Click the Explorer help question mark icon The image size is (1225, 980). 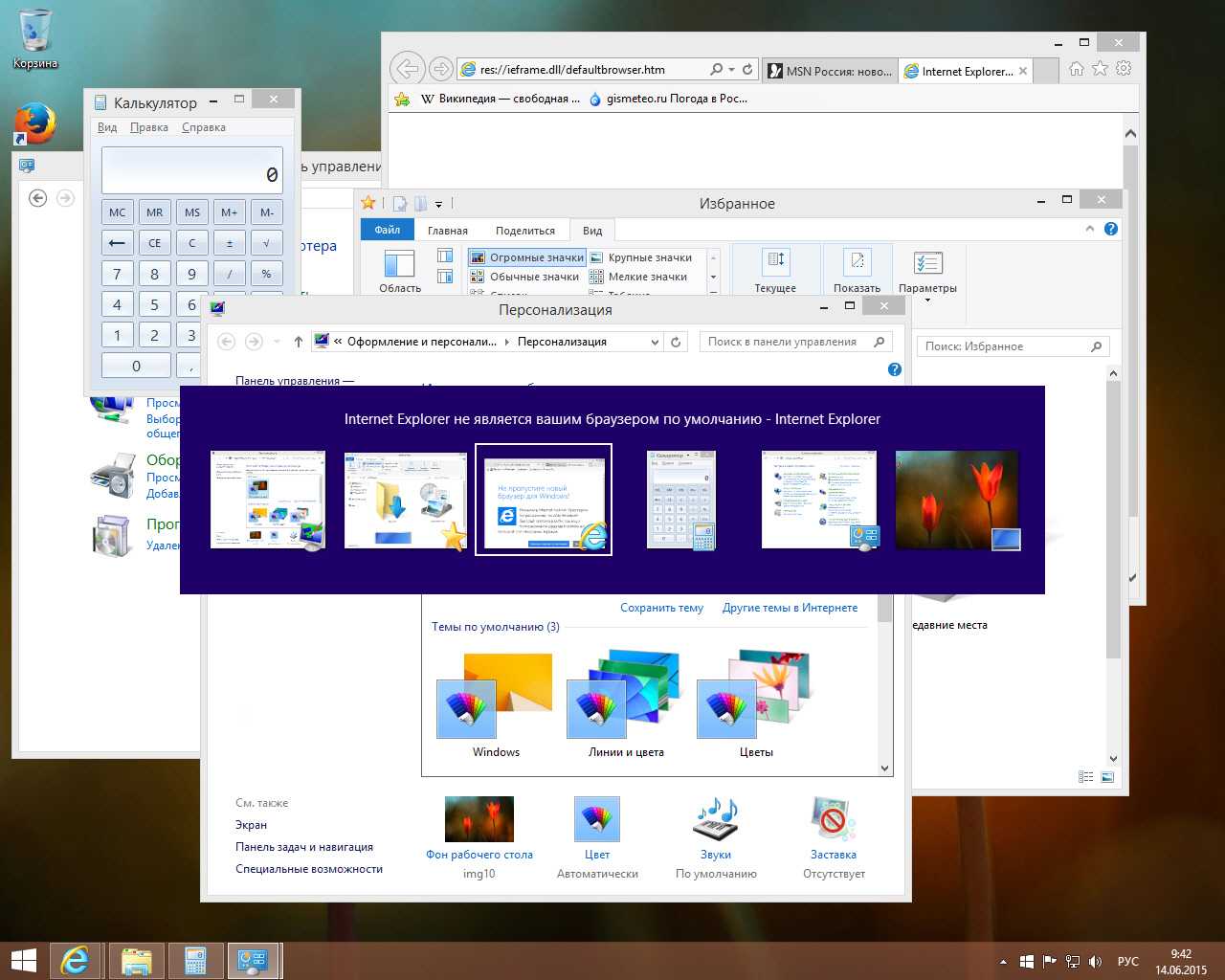1110,229
